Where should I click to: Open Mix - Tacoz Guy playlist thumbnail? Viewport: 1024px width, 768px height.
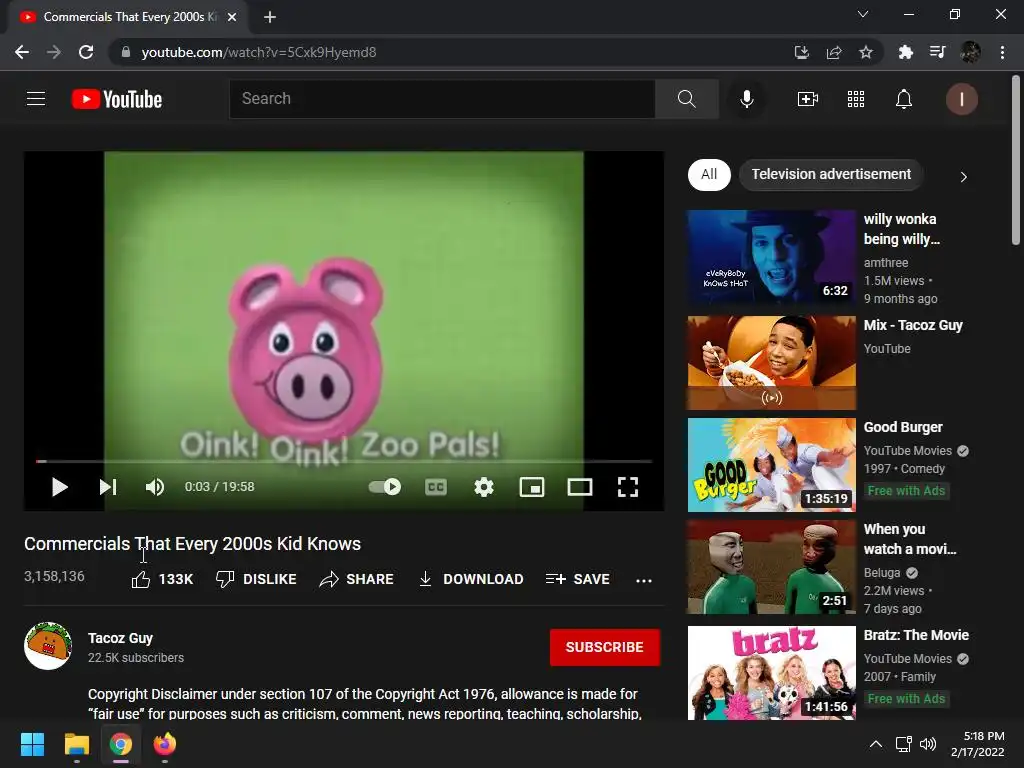771,363
